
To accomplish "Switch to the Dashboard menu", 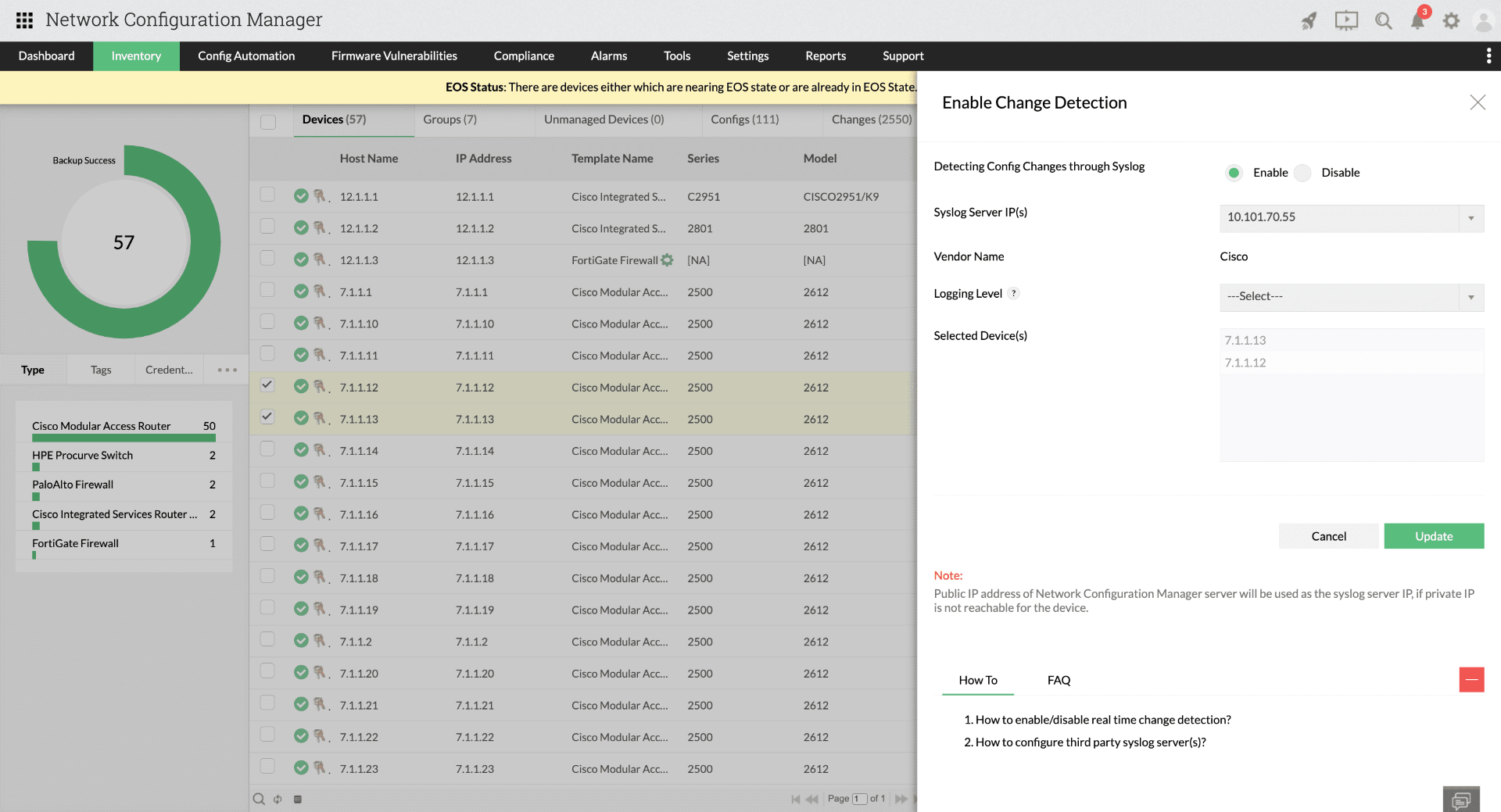I will click(x=47, y=55).
